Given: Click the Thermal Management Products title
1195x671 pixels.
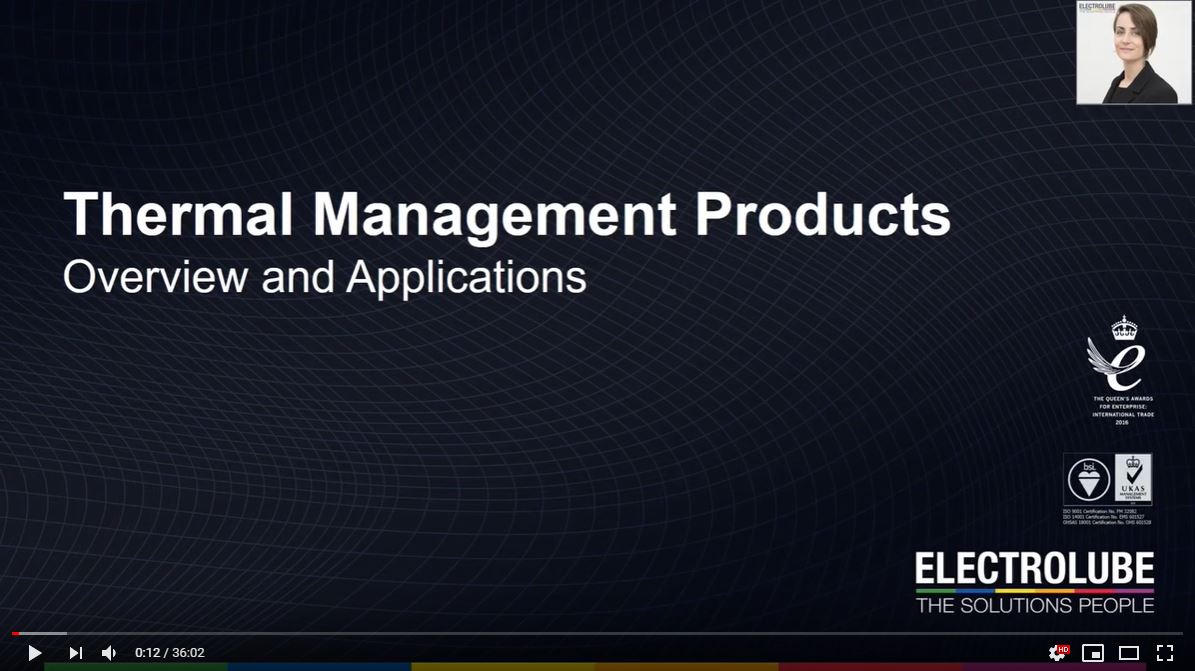Looking at the screenshot, I should 506,212.
